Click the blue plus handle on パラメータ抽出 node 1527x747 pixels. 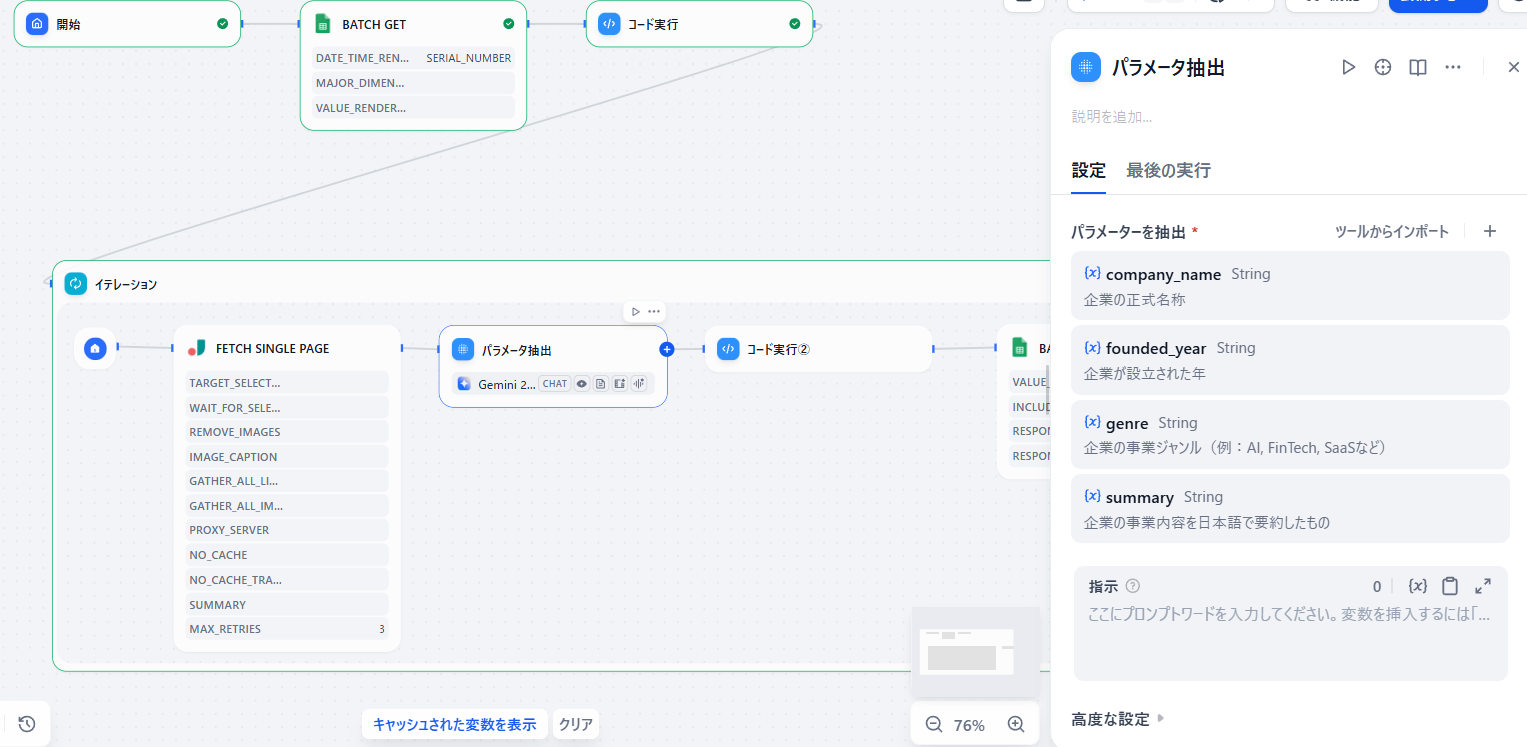click(667, 349)
